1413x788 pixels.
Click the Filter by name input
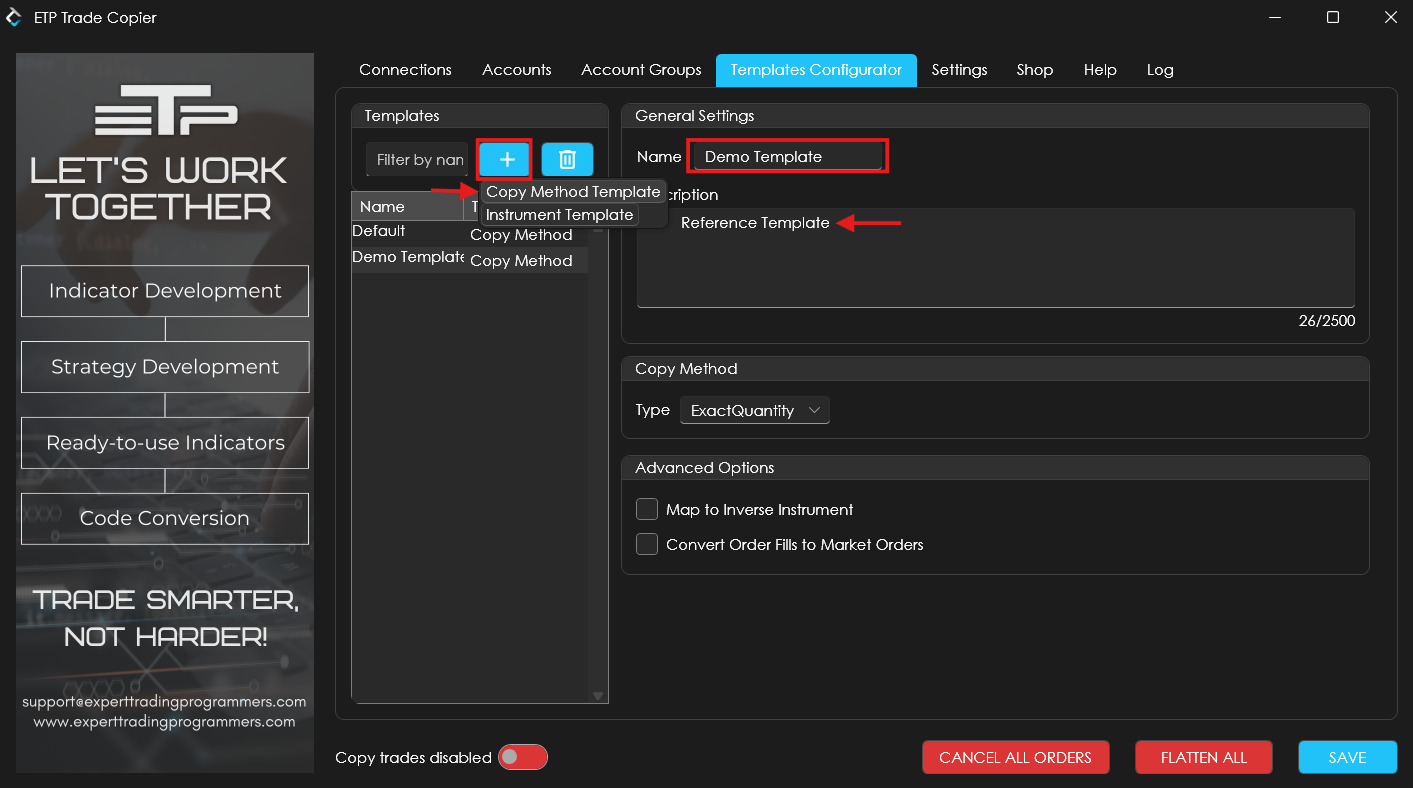[417, 159]
